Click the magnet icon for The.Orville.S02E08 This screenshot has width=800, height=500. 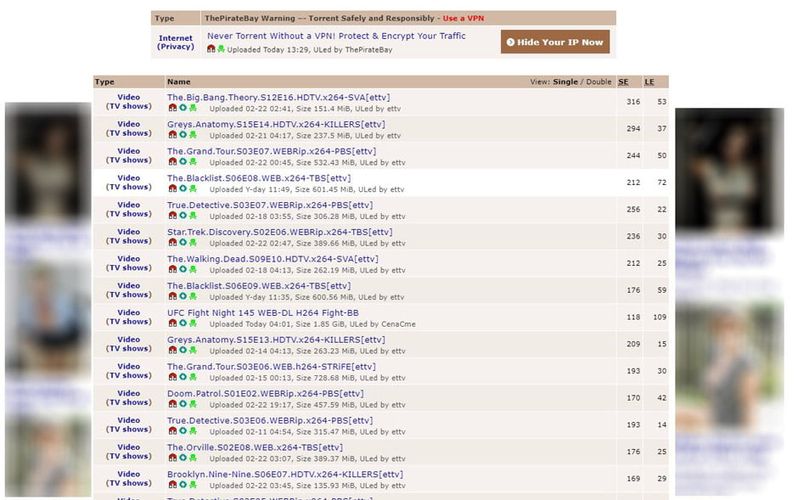pyautogui.click(x=172, y=458)
